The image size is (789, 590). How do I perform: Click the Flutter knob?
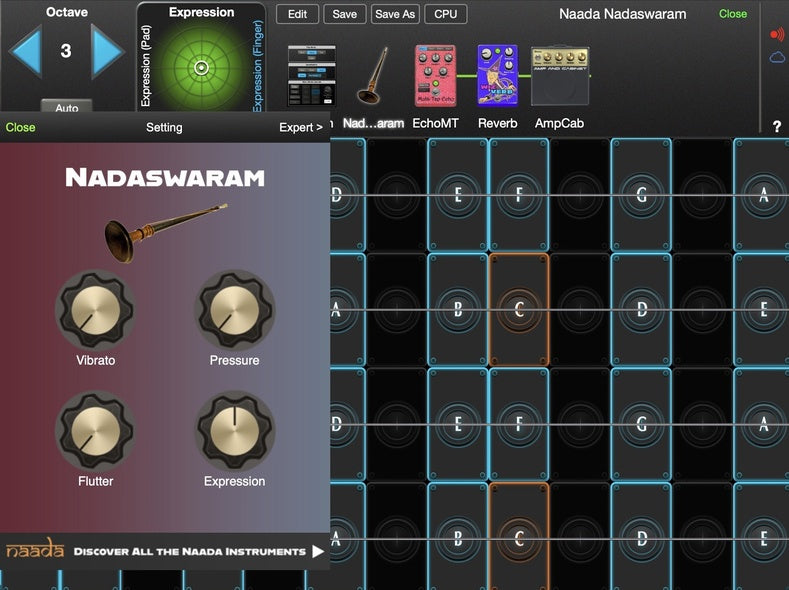96,431
